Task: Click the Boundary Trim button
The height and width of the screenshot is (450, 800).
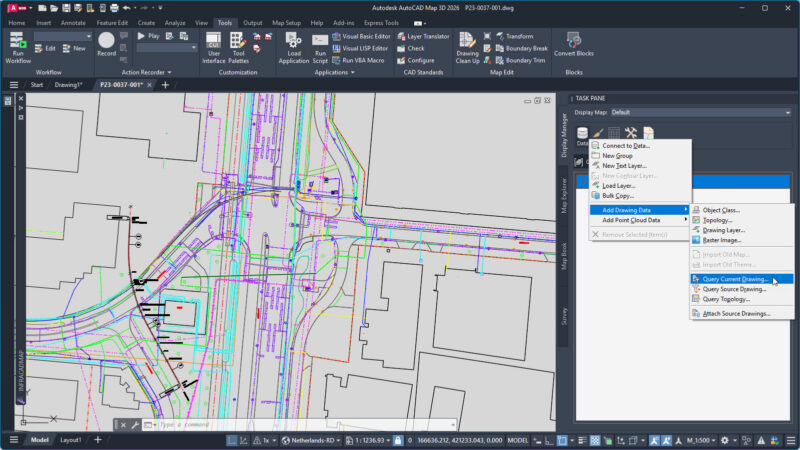Action: [520, 60]
